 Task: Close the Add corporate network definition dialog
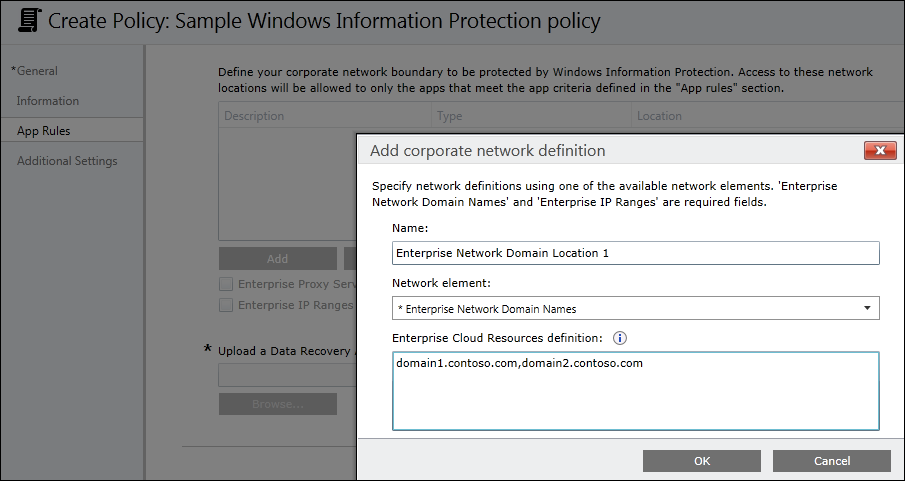pyautogui.click(x=879, y=151)
